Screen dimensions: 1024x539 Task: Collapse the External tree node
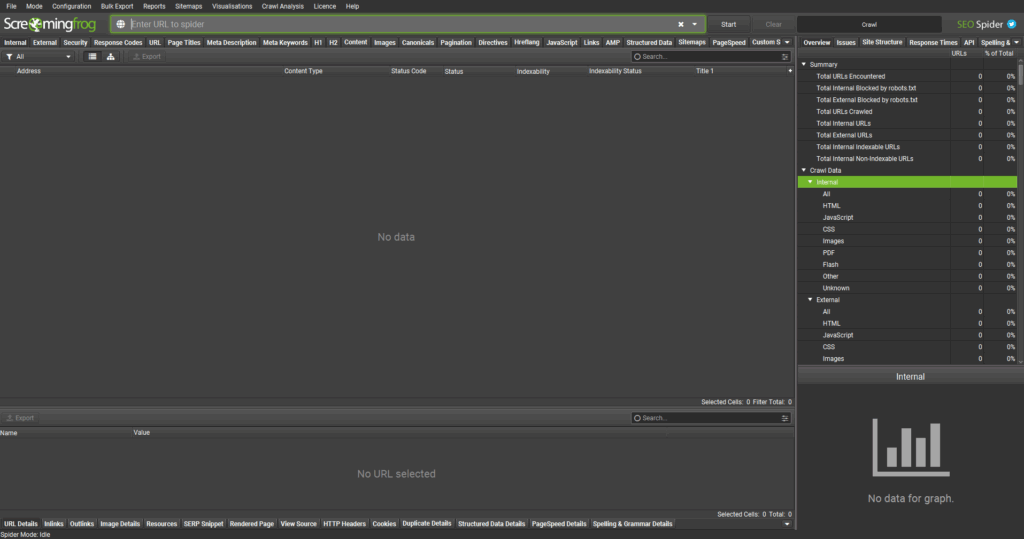[x=810, y=299]
